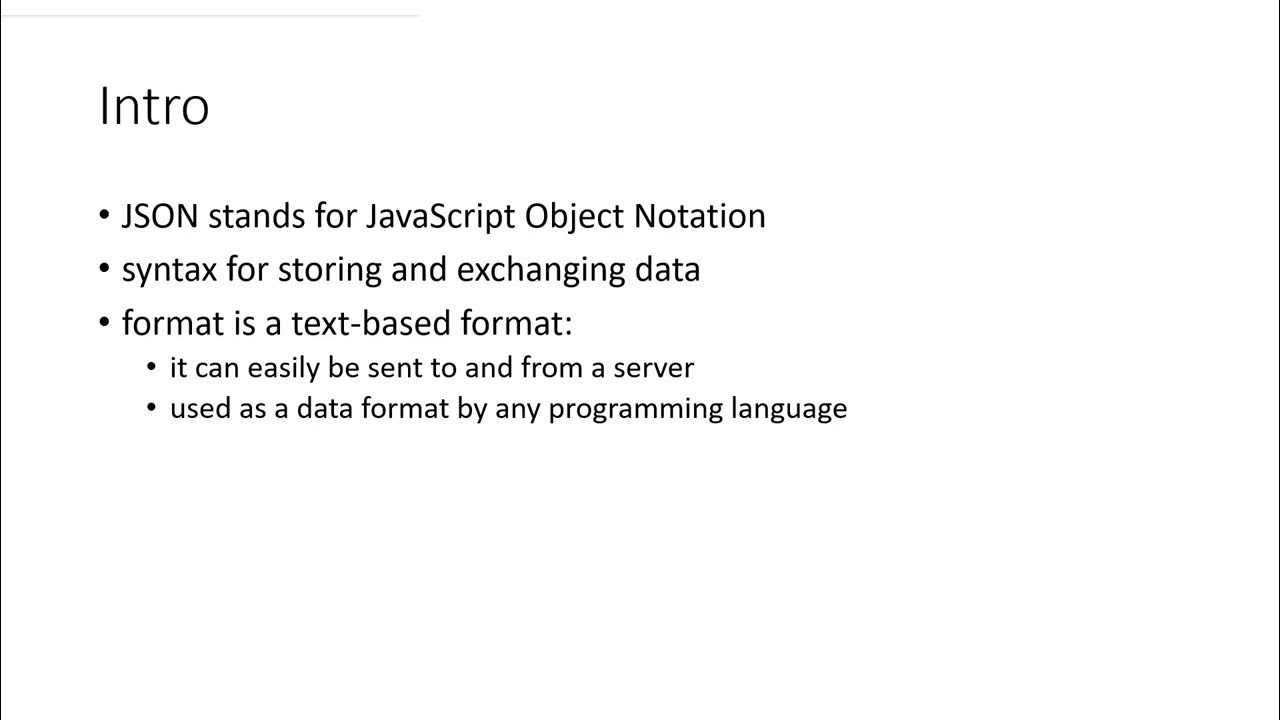Click the word "data" ending second bullet
The image size is (1280, 720).
667,270
